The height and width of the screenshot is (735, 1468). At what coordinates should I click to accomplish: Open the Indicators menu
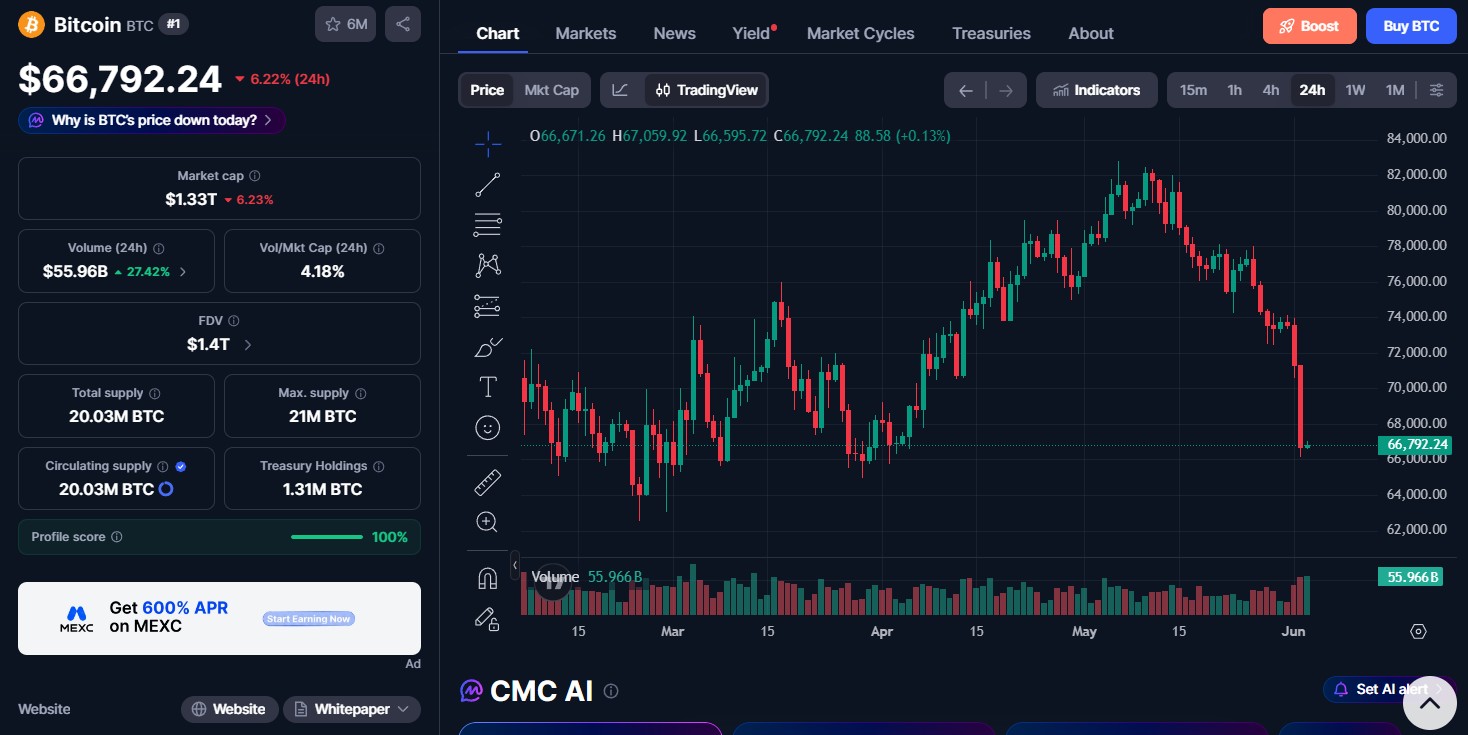click(1097, 90)
